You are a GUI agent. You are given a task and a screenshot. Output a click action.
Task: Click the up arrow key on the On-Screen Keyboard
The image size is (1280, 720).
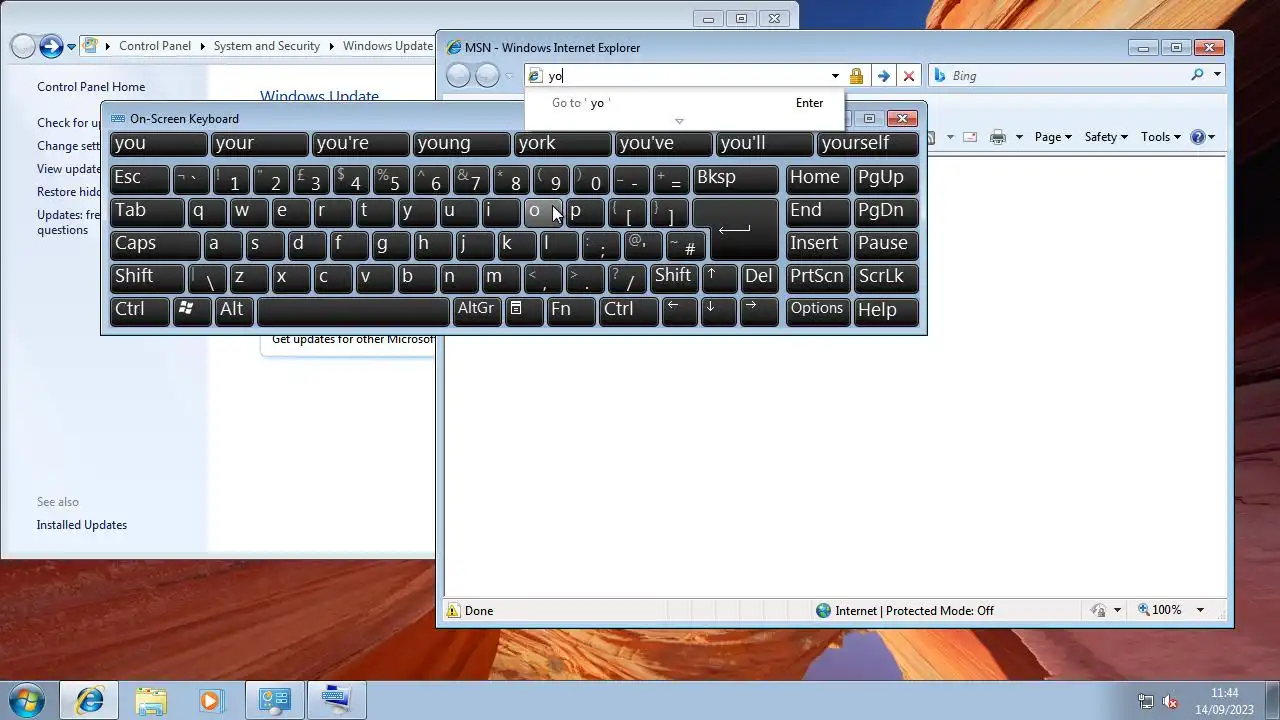click(x=719, y=277)
